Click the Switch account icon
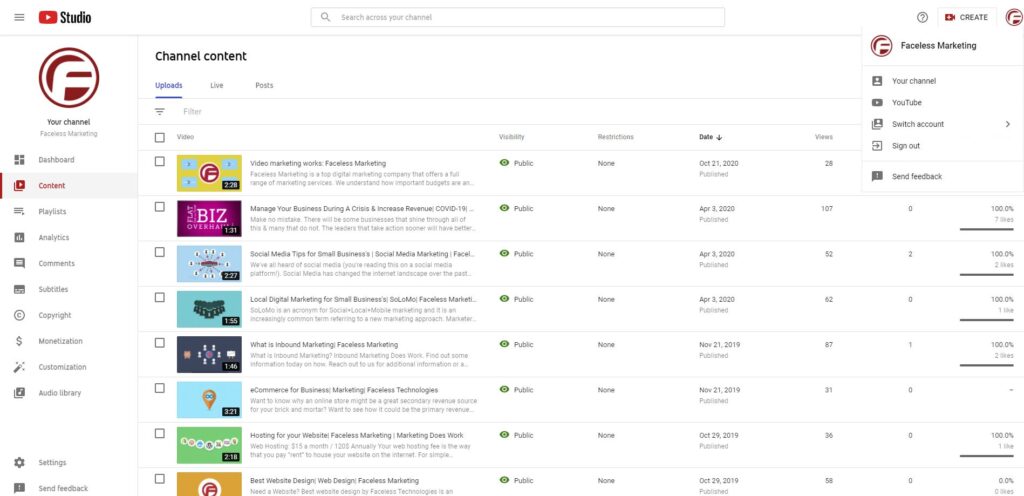1024x496 pixels. tap(877, 124)
